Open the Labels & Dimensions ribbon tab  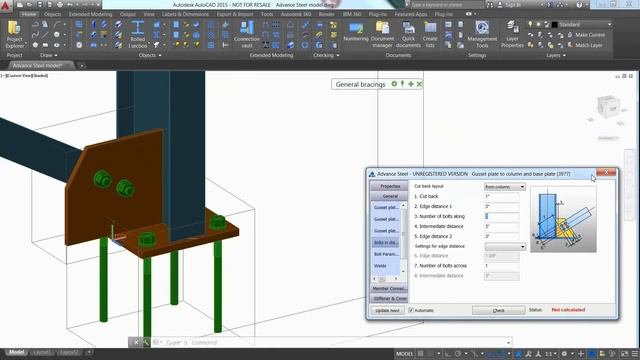[185, 14]
